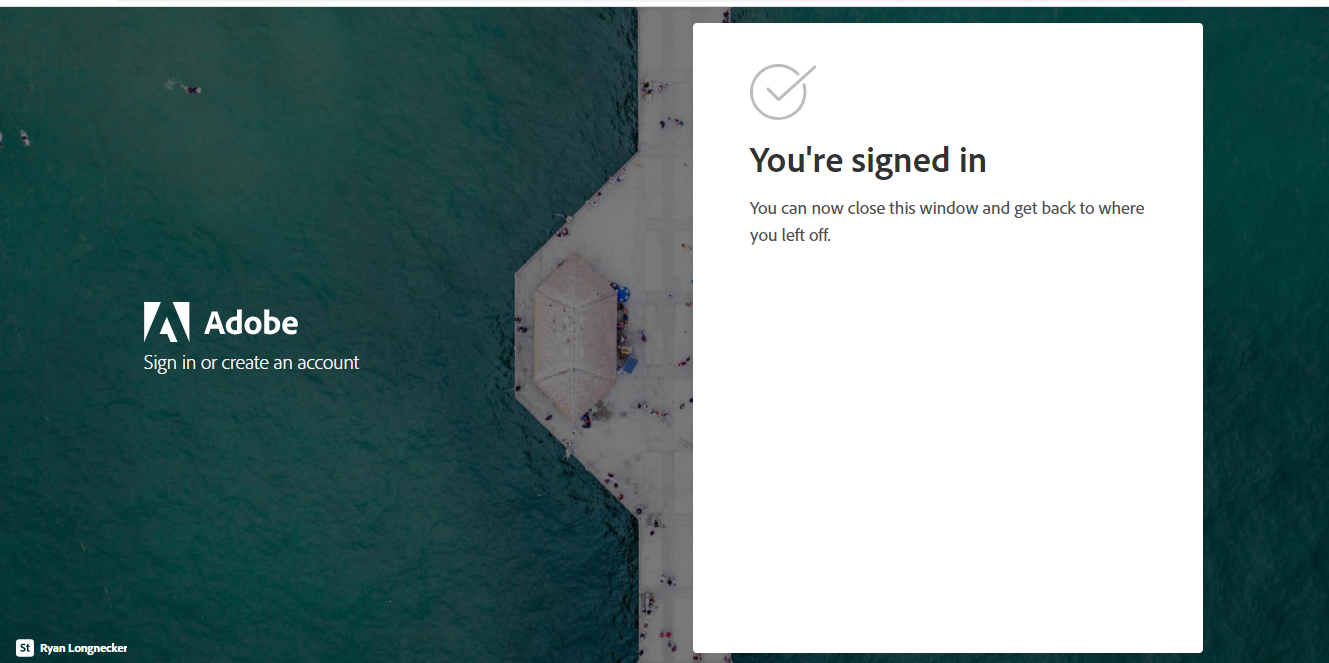Image resolution: width=1329 pixels, height=663 pixels.
Task: Click the circled checkmark success icon
Action: click(x=782, y=92)
